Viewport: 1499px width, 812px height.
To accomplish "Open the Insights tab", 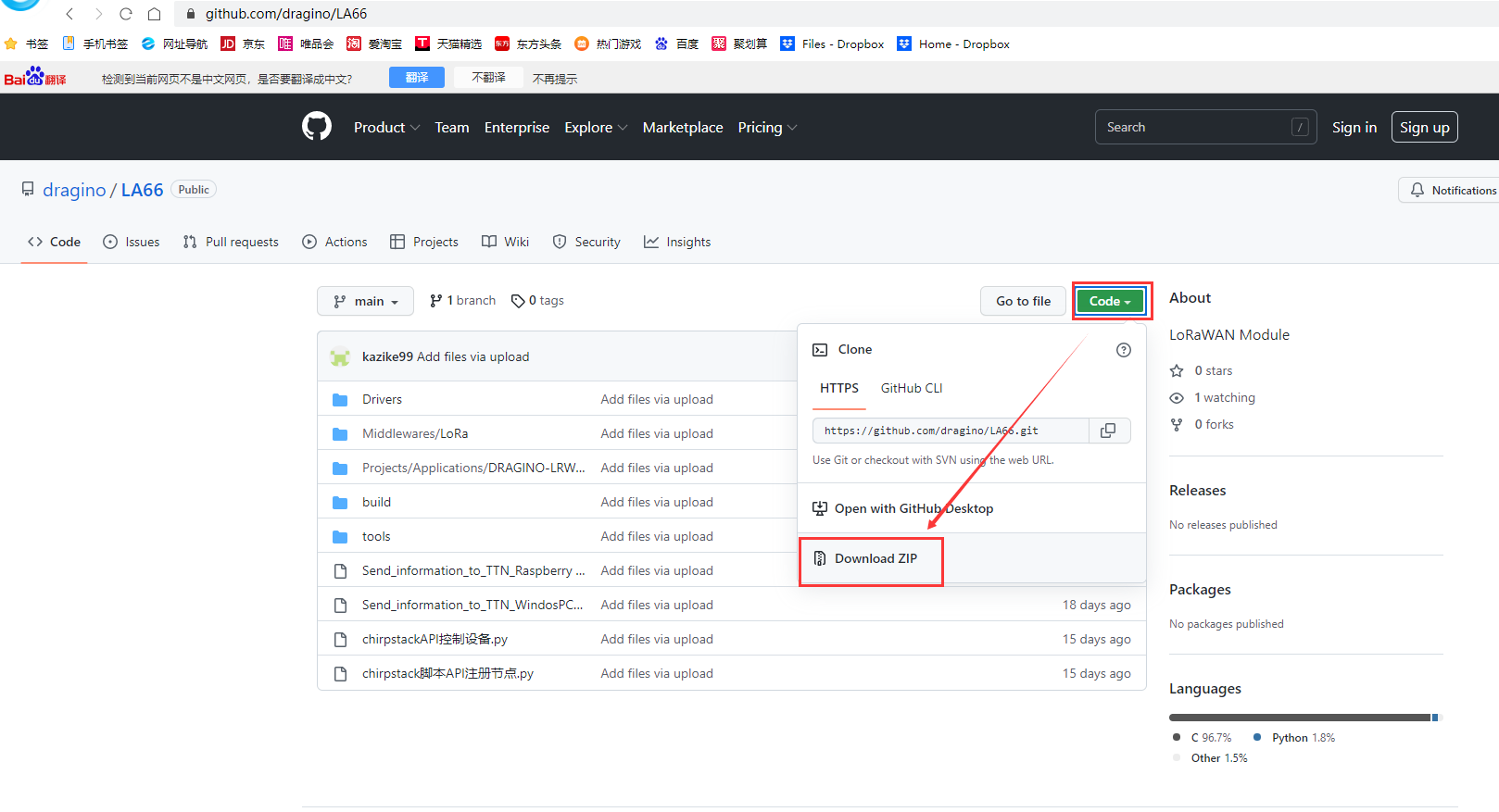I will tap(677, 242).
